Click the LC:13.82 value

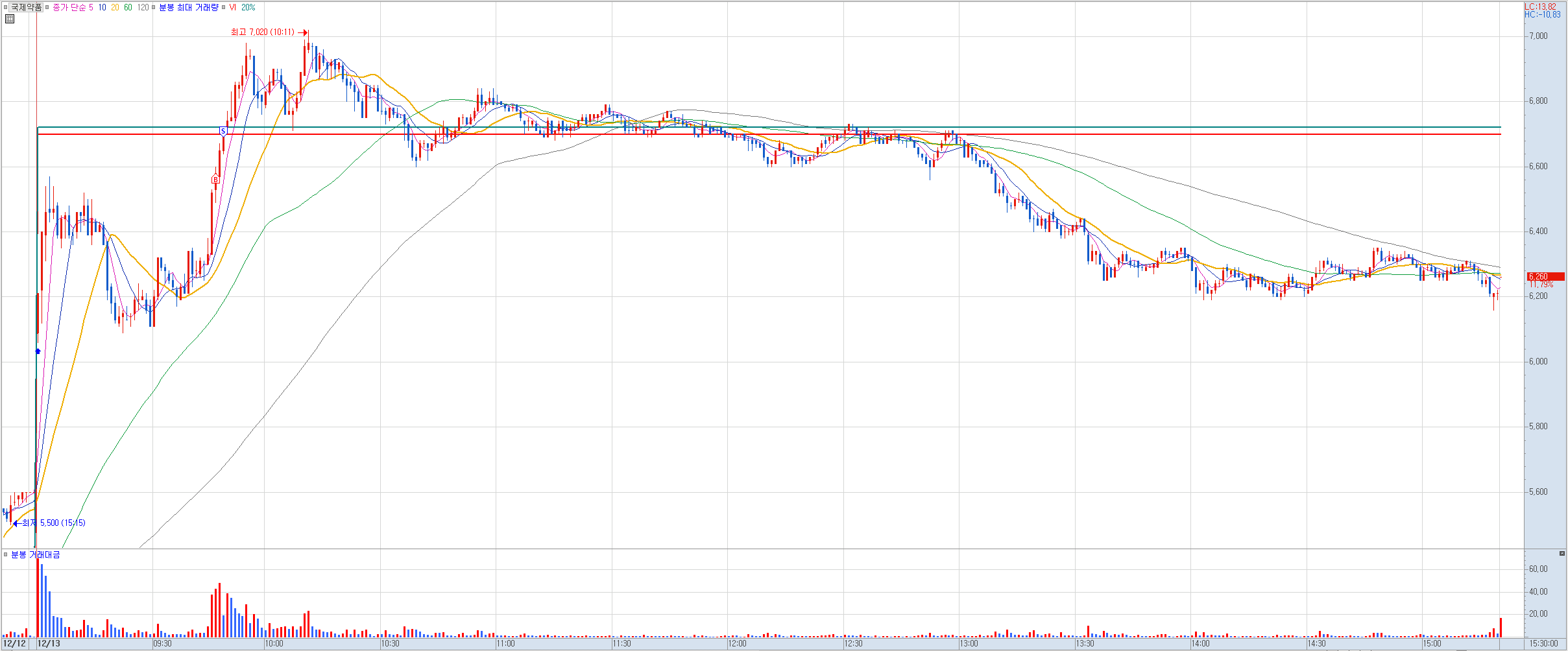tap(1540, 6)
